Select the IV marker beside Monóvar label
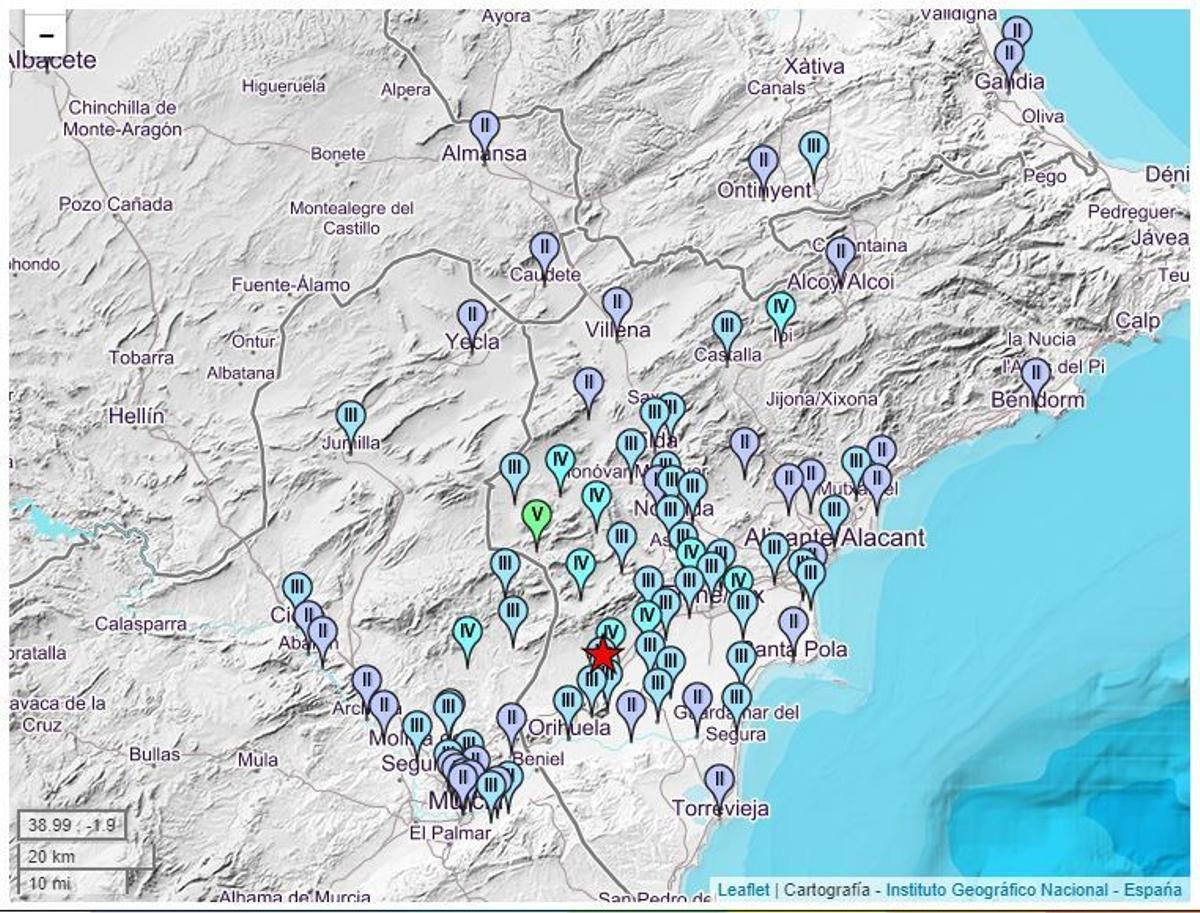Image resolution: width=1200 pixels, height=913 pixels. [561, 468]
